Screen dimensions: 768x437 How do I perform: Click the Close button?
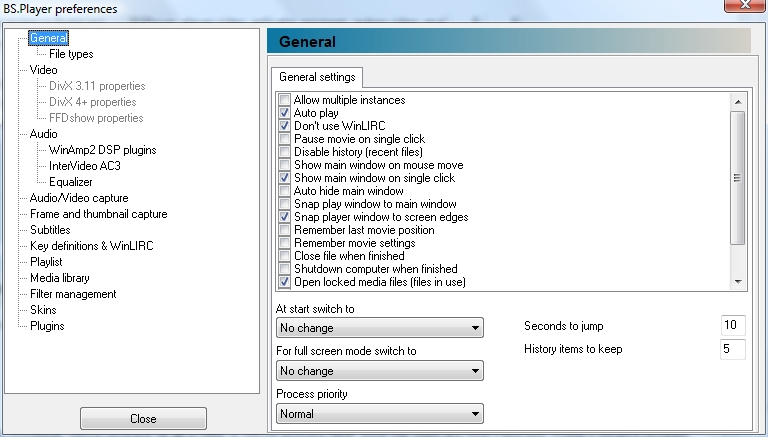[x=143, y=419]
